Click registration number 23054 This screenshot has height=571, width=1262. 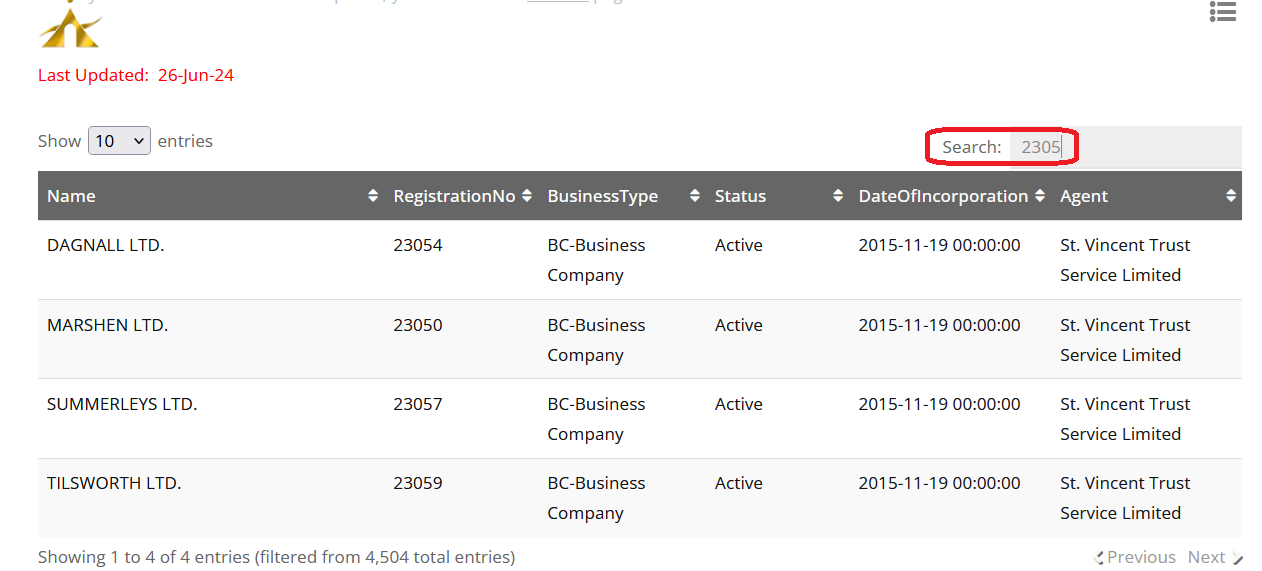point(417,245)
